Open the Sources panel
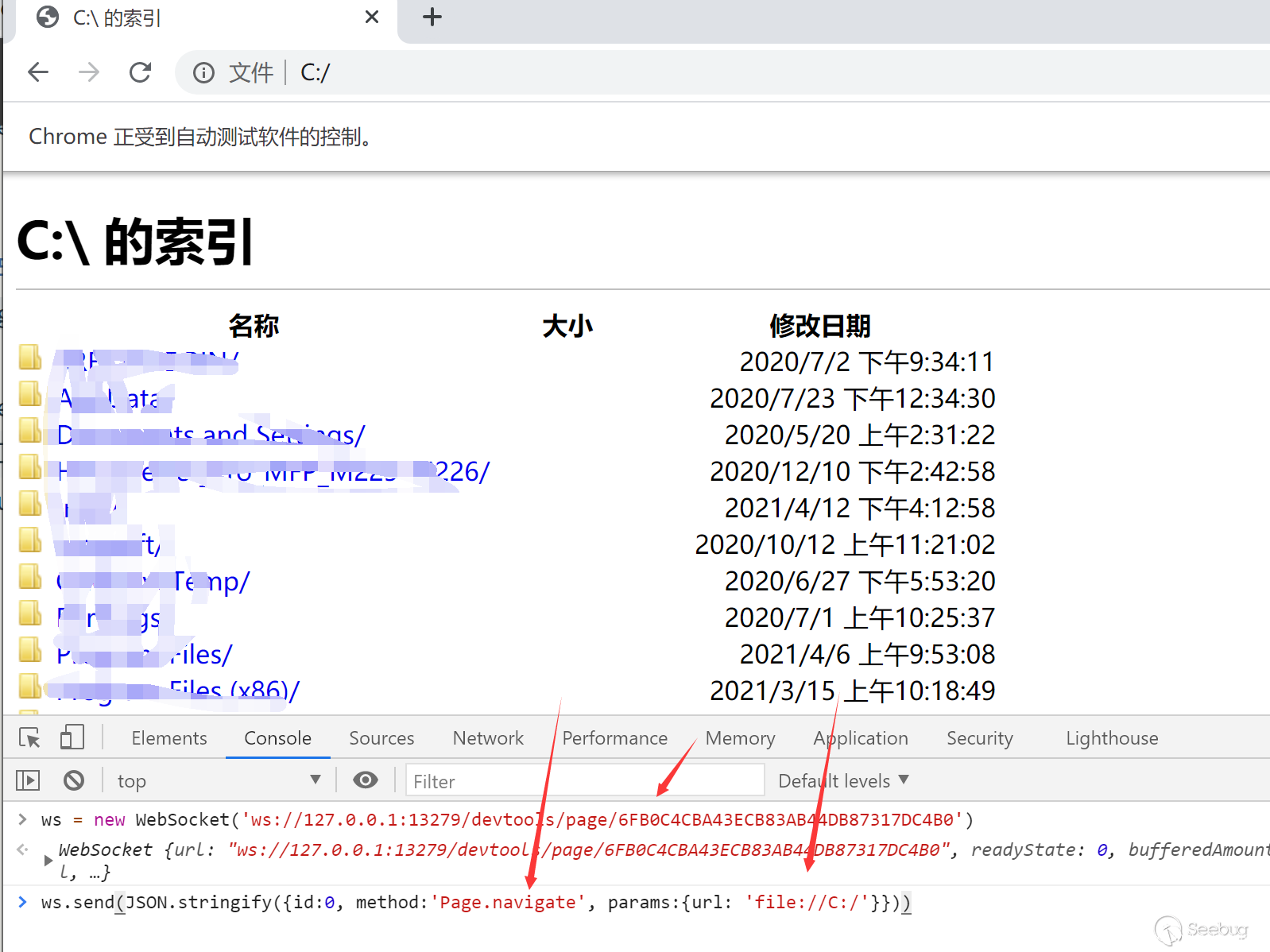This screenshot has width=1270, height=952. coord(381,738)
